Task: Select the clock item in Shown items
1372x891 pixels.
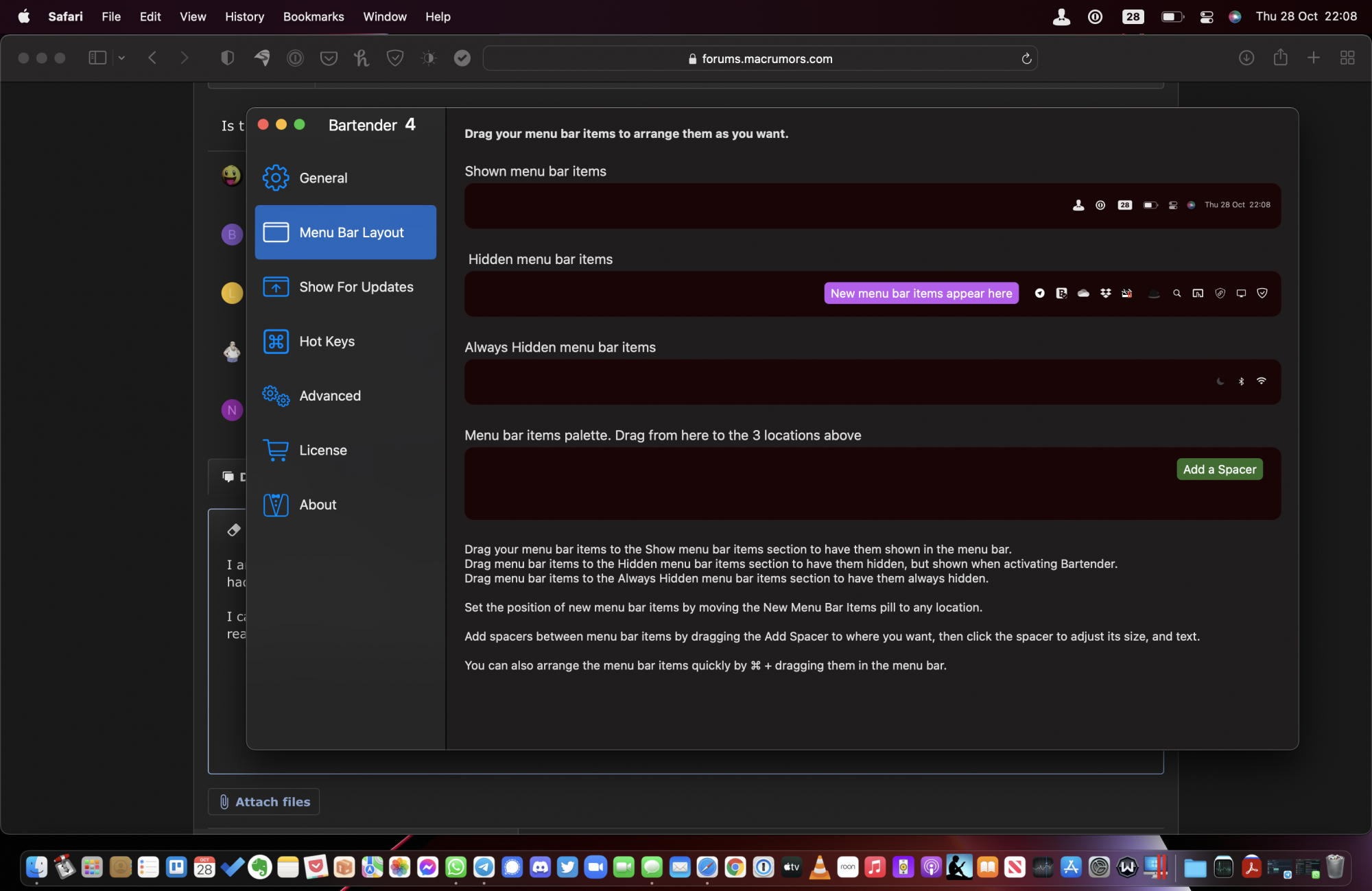Action: click(x=1238, y=205)
